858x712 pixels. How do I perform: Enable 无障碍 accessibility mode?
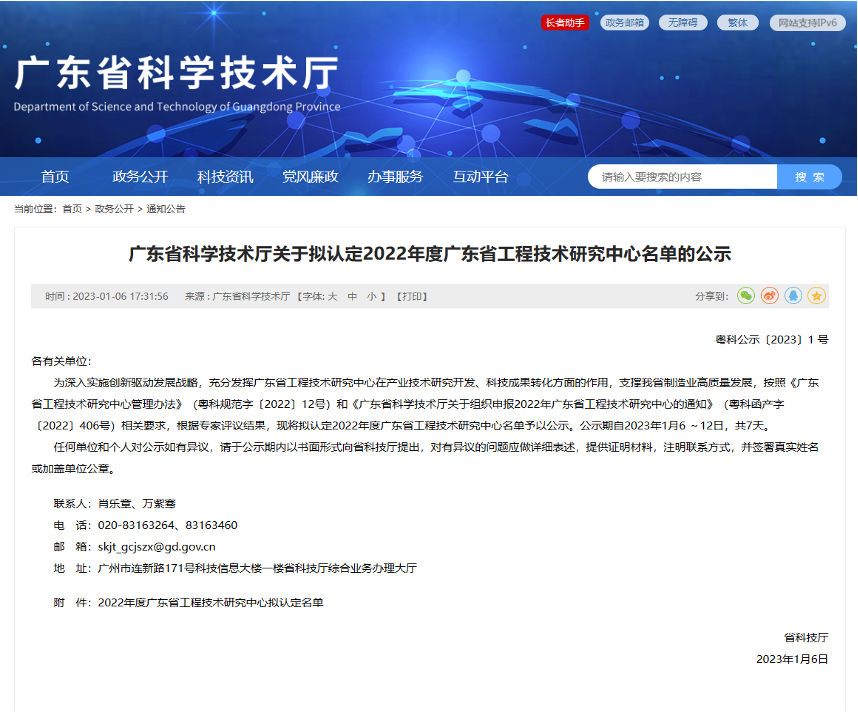tap(683, 22)
